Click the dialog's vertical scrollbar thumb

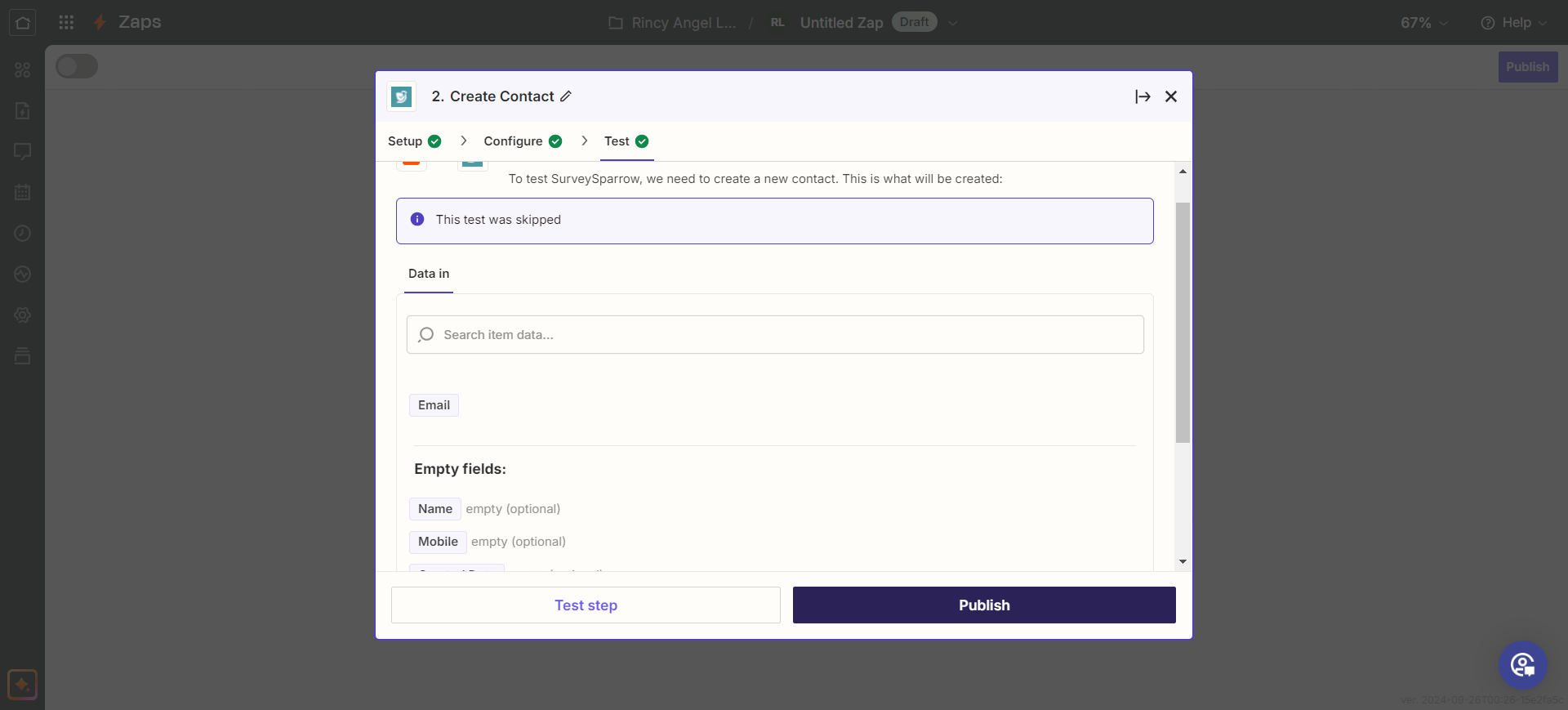tap(1183, 322)
